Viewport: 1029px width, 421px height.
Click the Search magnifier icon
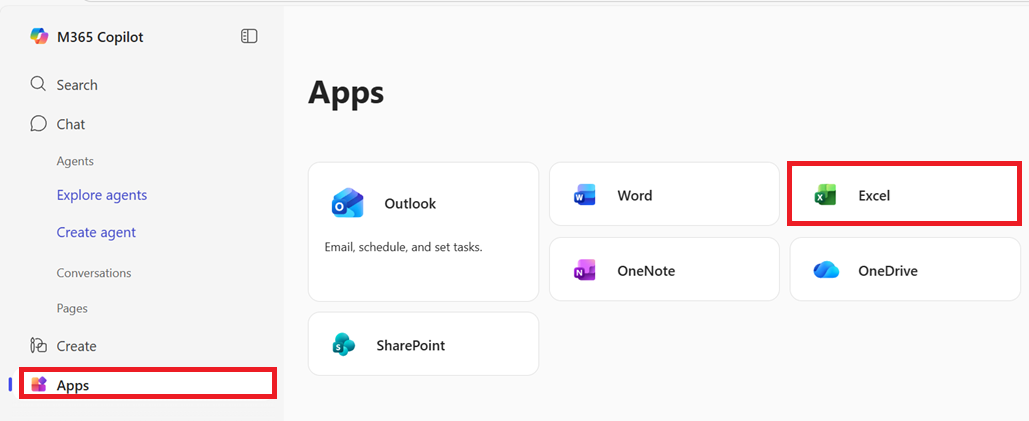[x=38, y=85]
